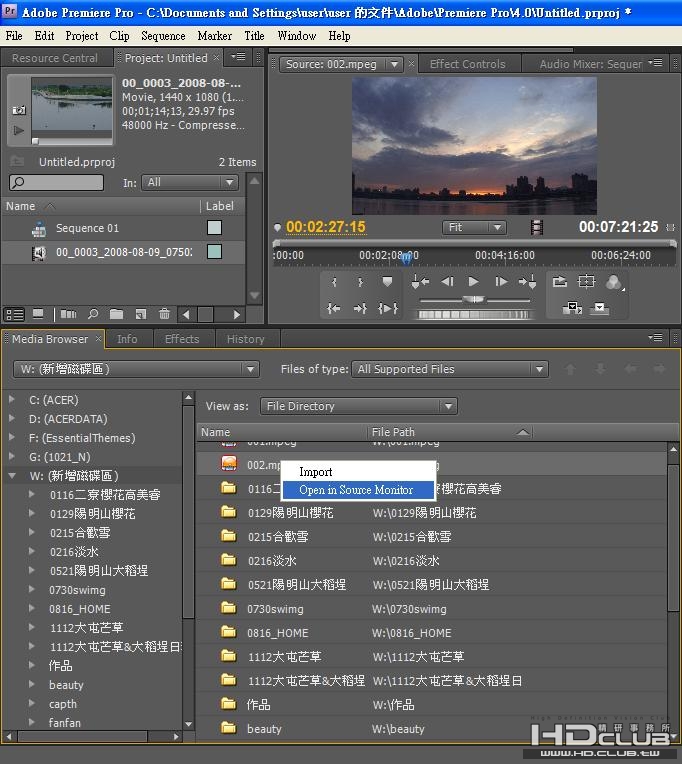Click the New Item icon in Project panel
Image resolution: width=682 pixels, height=764 pixels.
(141, 314)
